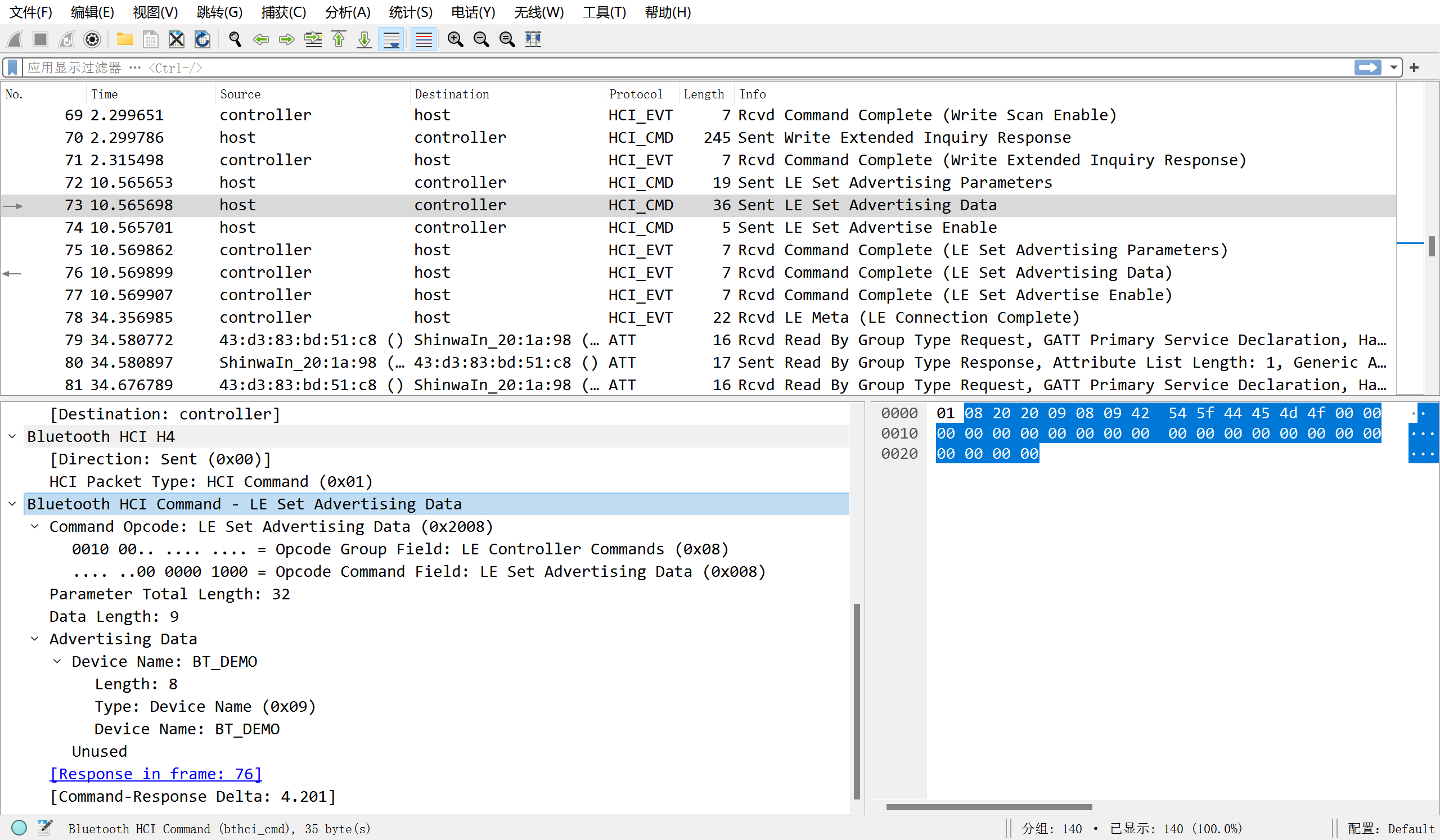Click the packet list vertical scrollbar thumb
This screenshot has height=840, width=1440.
click(x=1432, y=246)
